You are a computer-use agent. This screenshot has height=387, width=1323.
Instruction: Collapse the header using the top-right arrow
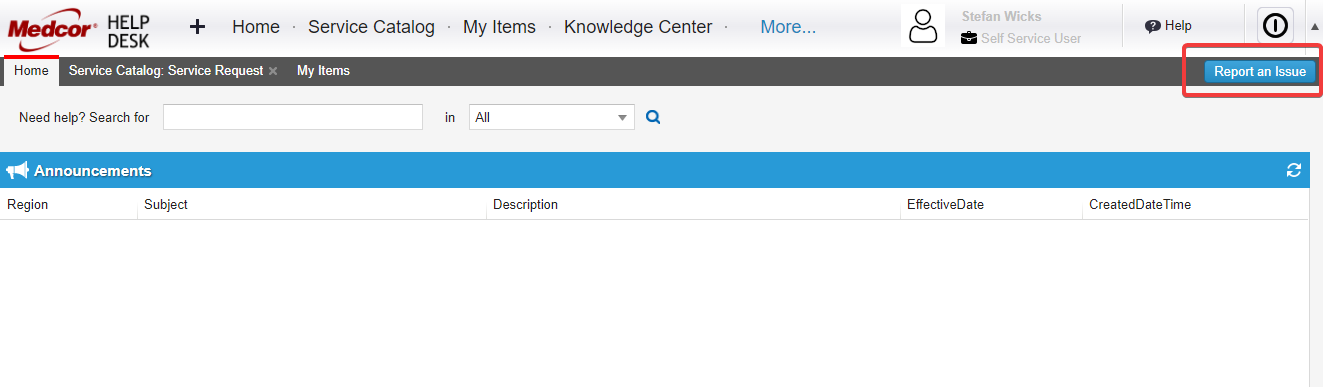(1314, 27)
